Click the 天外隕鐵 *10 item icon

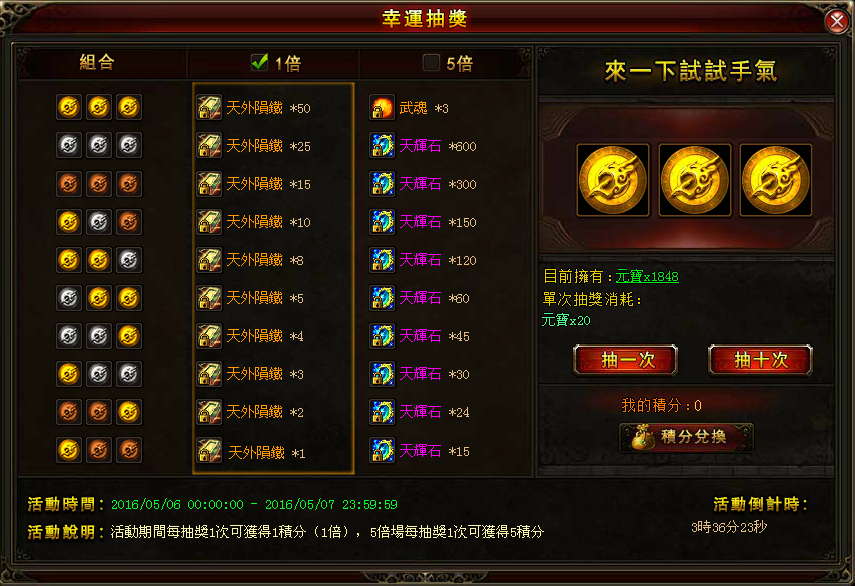tap(209, 222)
